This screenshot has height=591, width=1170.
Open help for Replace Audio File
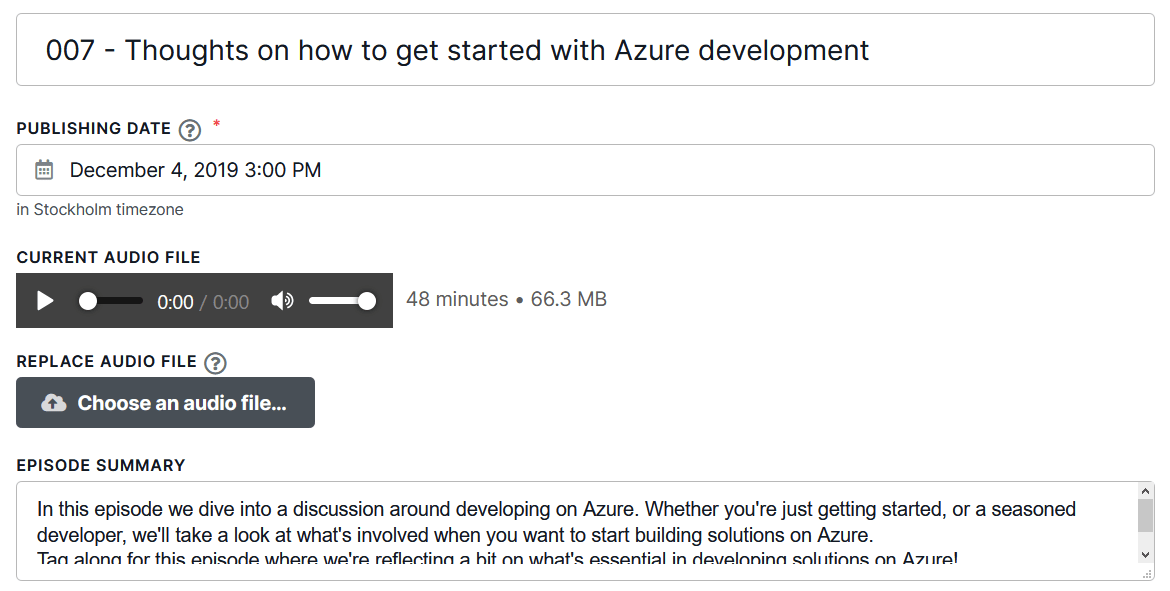215,363
